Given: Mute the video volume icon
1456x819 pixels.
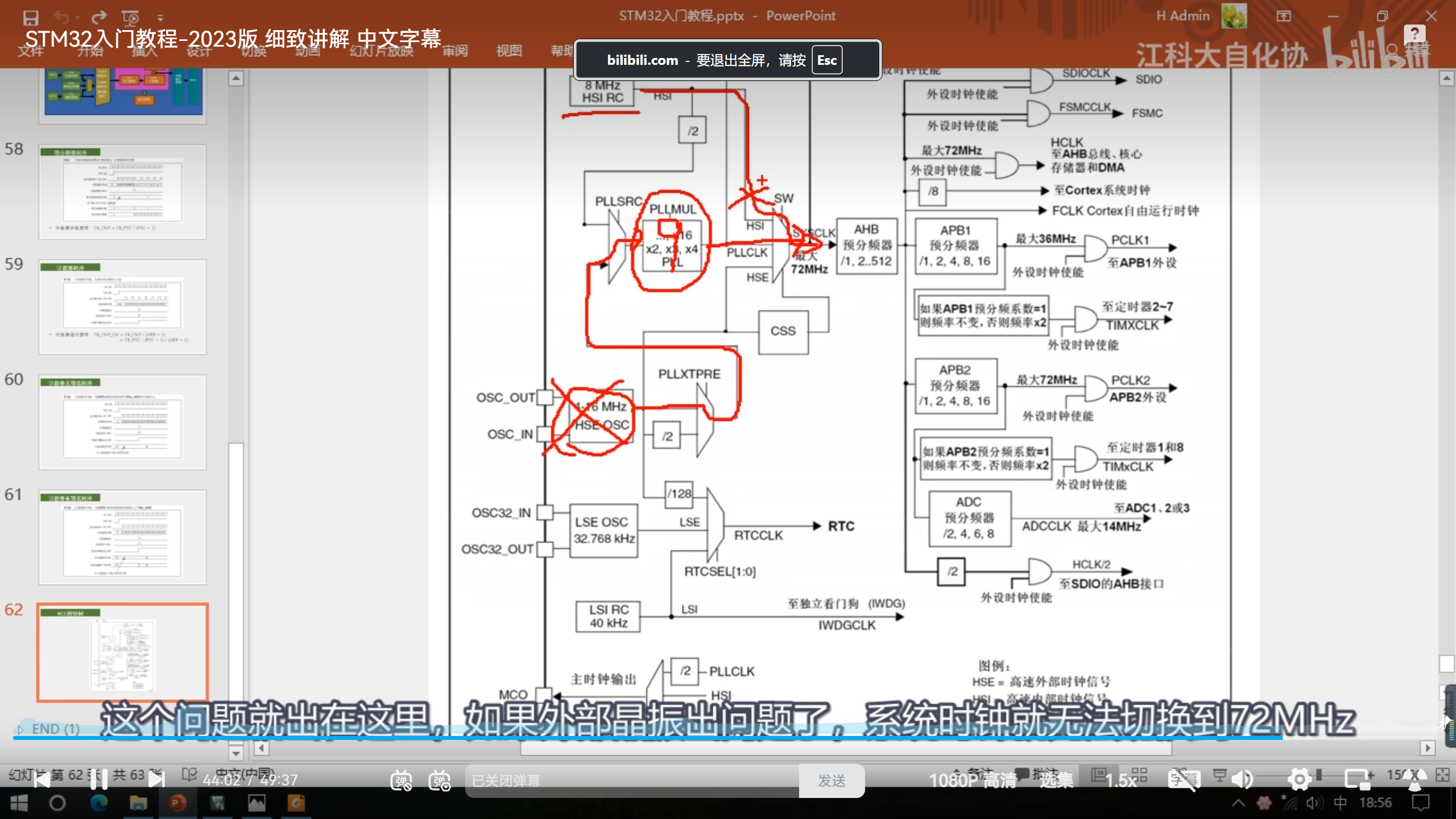Looking at the screenshot, I should click(x=1243, y=779).
